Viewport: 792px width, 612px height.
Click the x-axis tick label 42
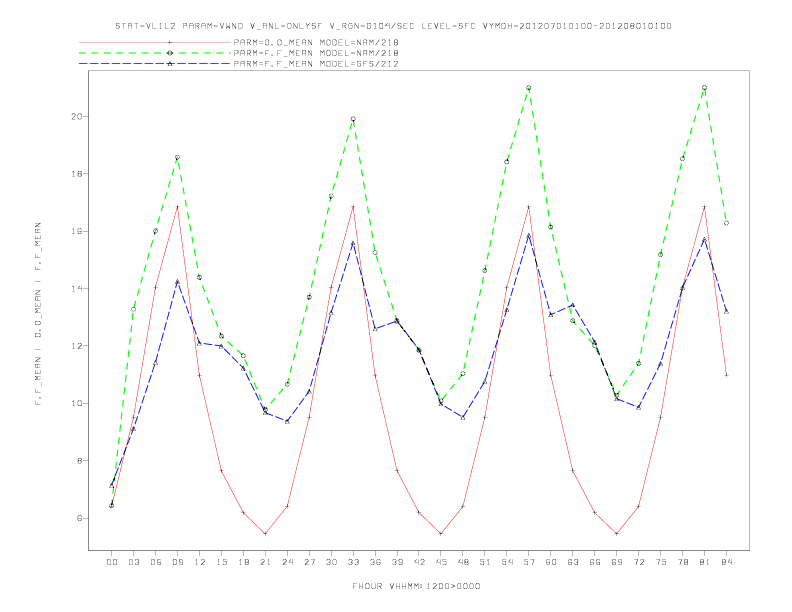coord(419,562)
